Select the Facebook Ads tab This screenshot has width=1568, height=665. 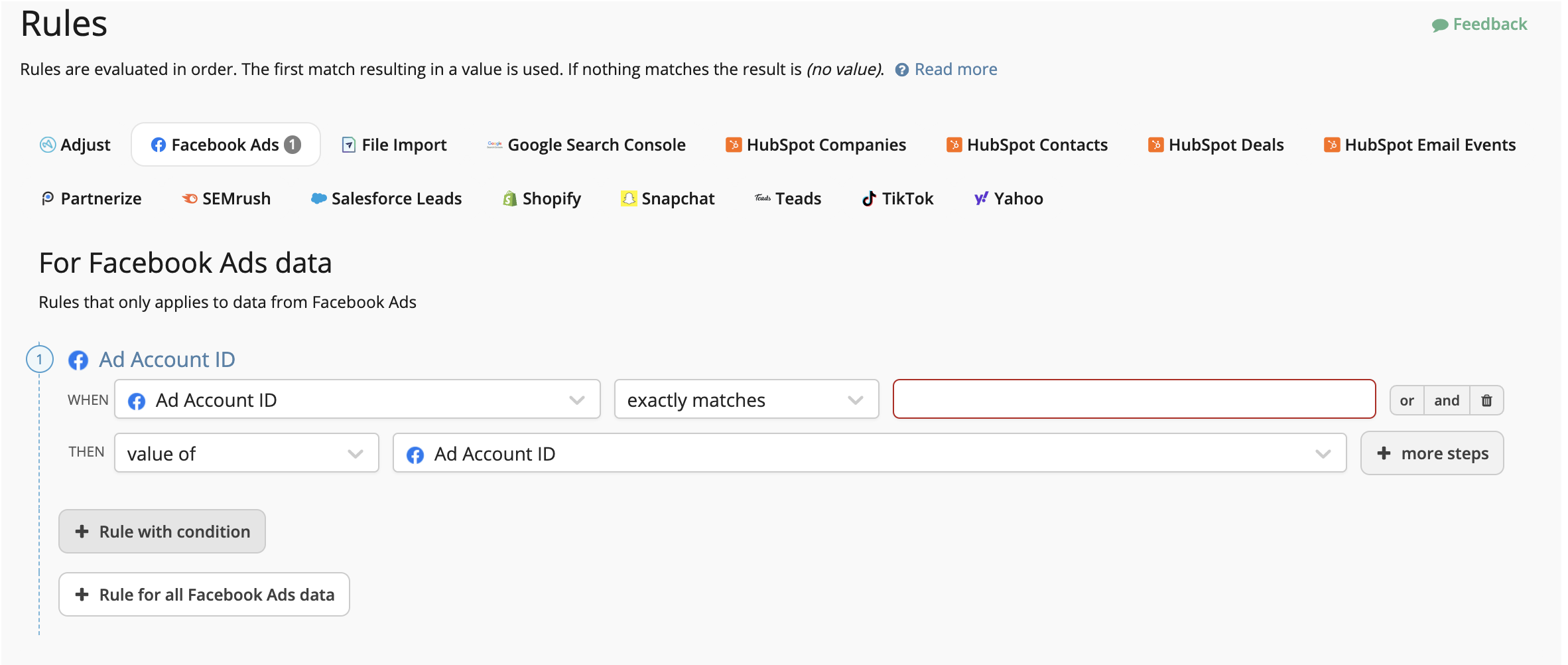(x=226, y=145)
